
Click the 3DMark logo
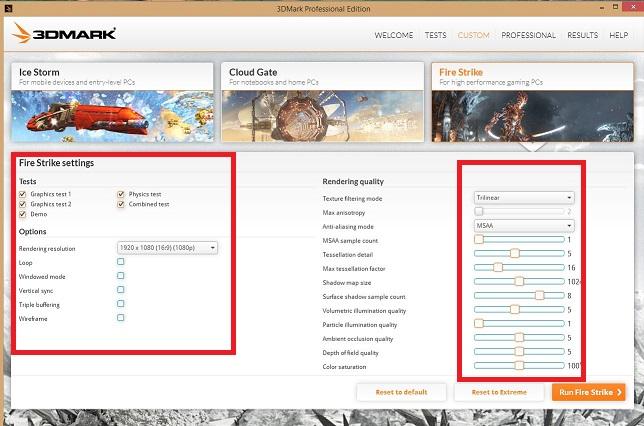pyautogui.click(x=64, y=33)
